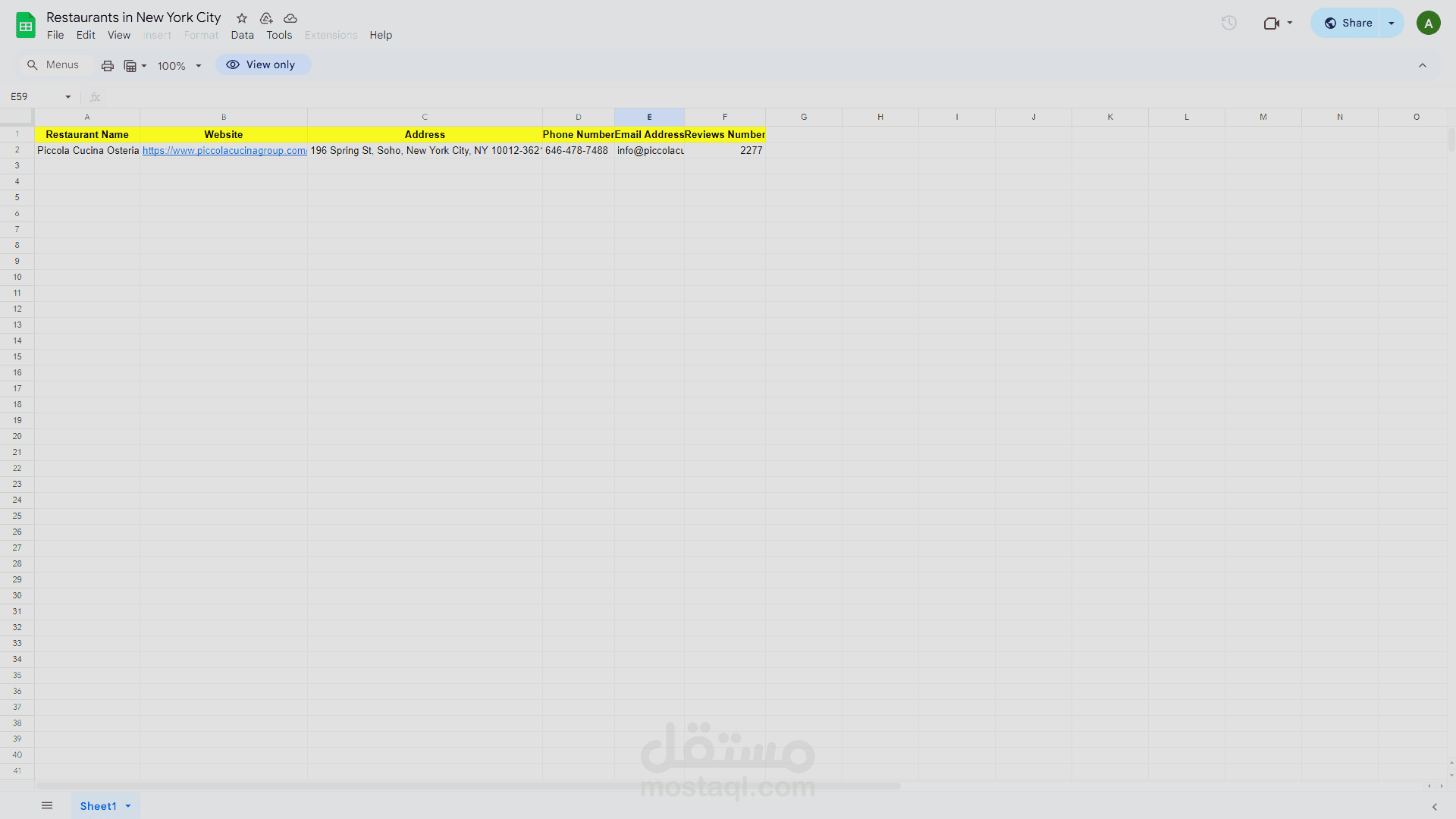Check the cloud document status icon
This screenshot has height=819, width=1456.
pyautogui.click(x=290, y=18)
